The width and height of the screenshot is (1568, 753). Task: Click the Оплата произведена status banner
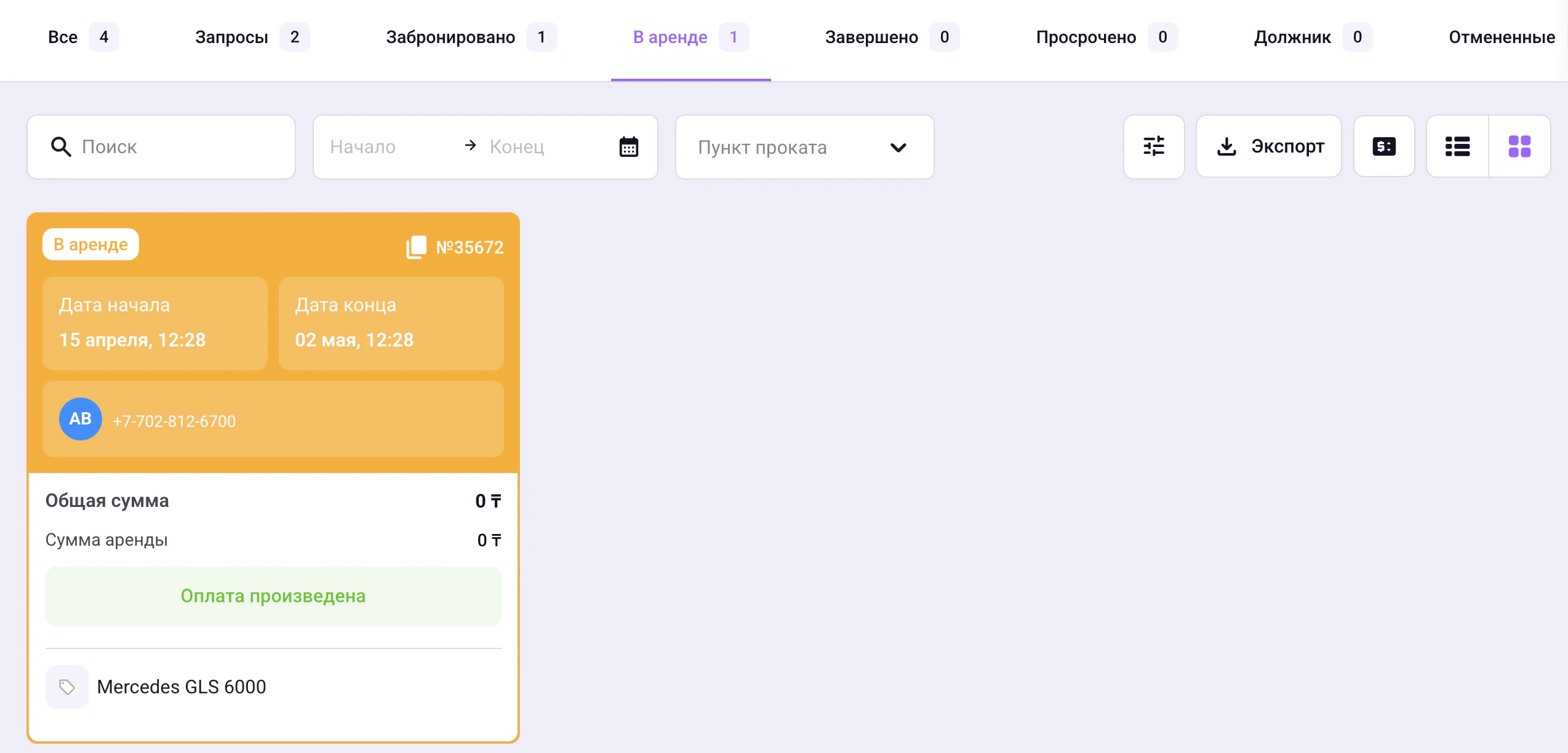point(273,596)
